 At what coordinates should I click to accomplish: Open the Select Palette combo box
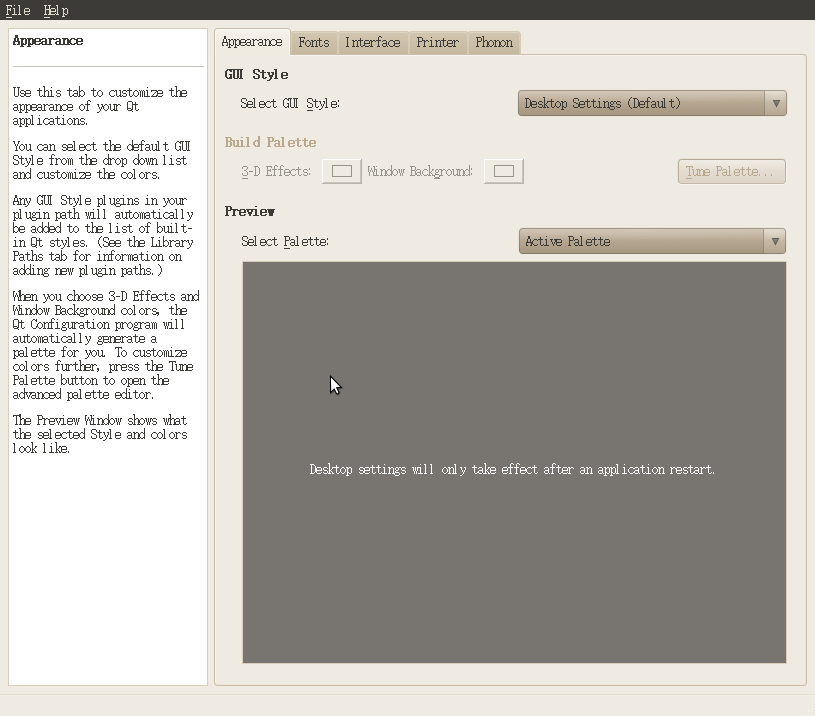tap(652, 241)
